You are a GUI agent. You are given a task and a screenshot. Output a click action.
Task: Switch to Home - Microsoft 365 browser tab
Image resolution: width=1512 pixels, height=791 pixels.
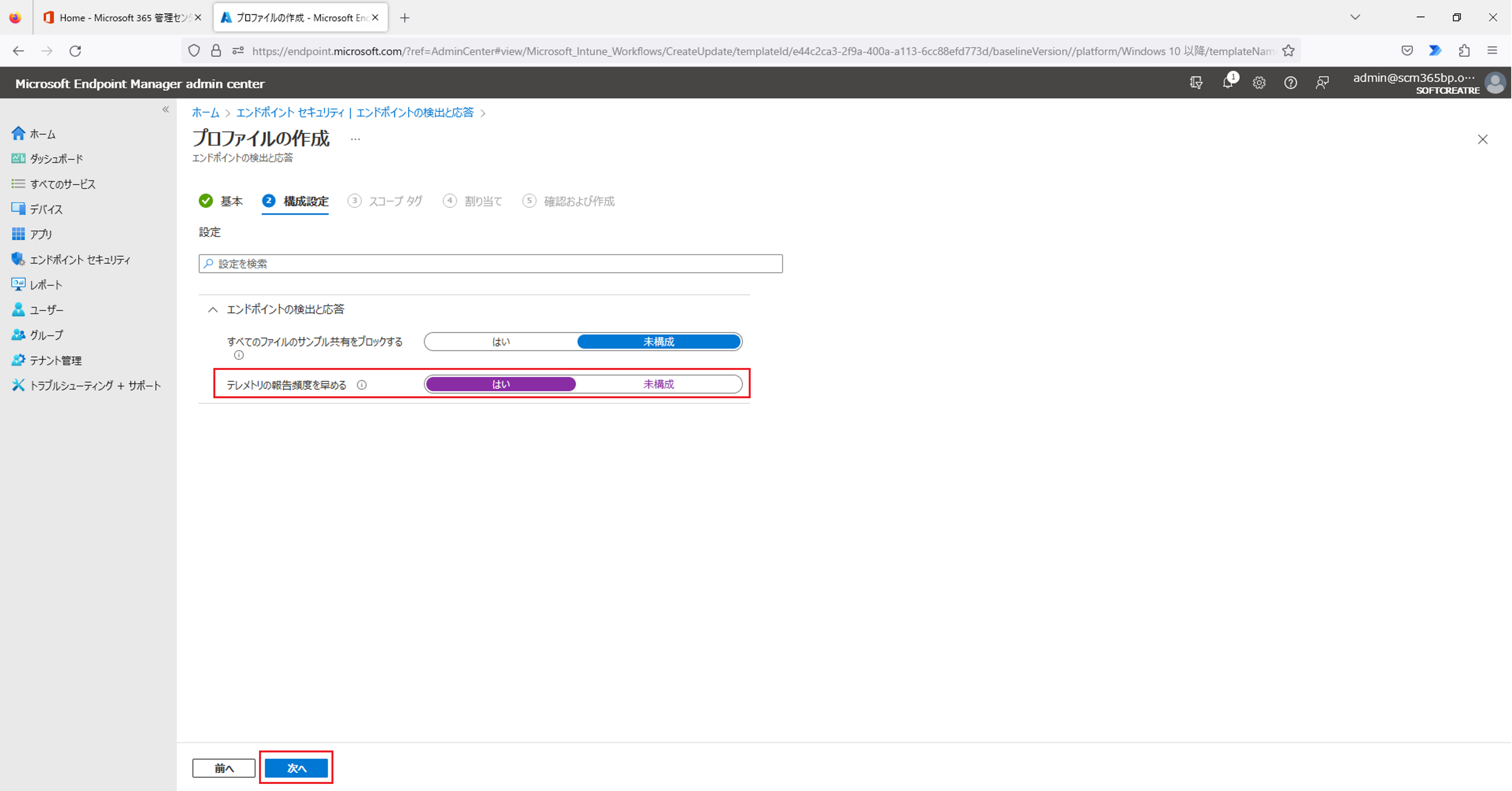[122, 18]
